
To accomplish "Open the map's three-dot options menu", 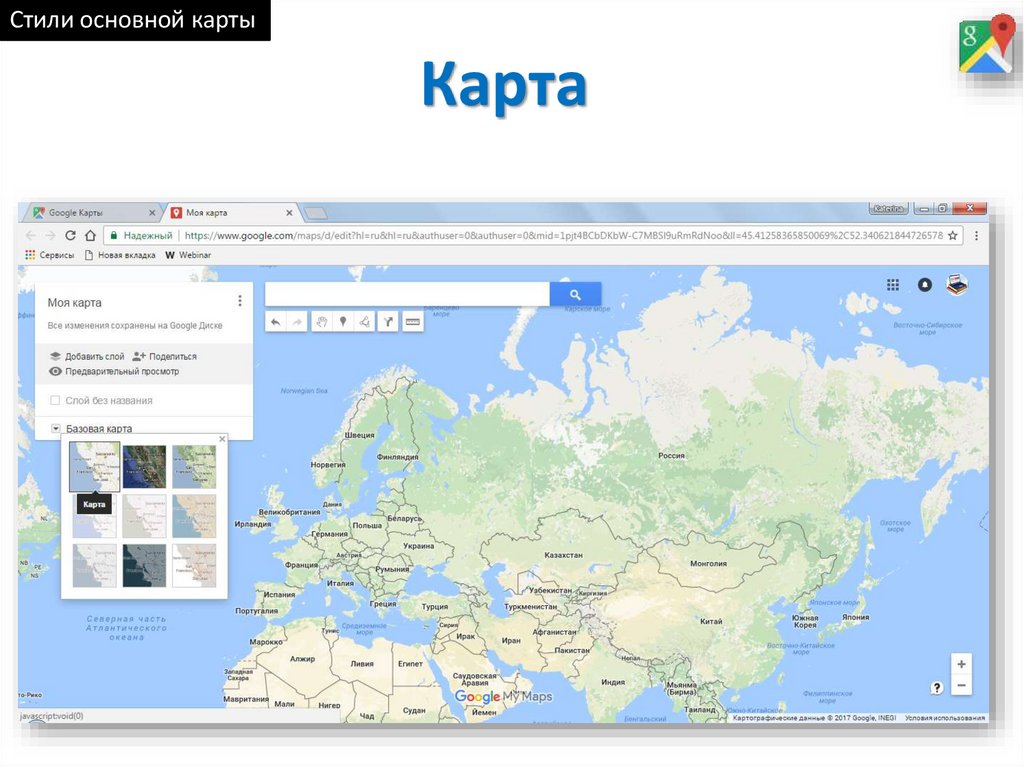I will pyautogui.click(x=240, y=301).
